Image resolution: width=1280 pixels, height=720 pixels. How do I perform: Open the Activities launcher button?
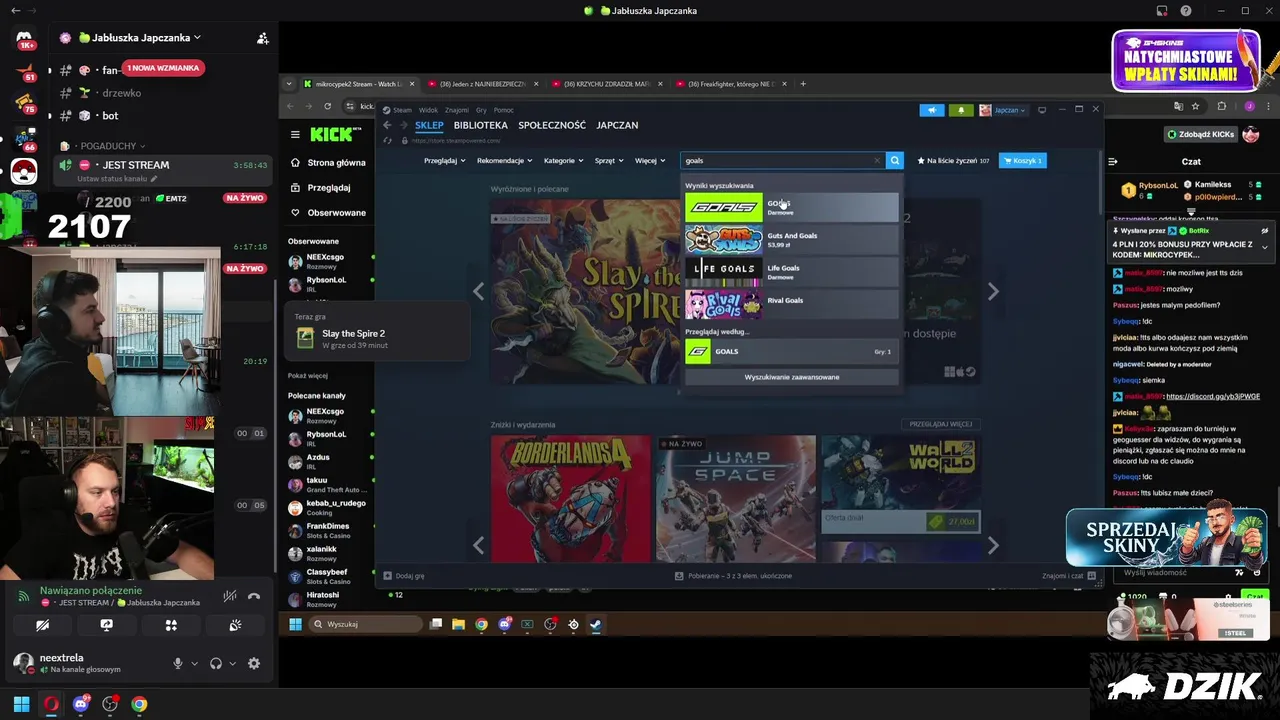[171, 625]
